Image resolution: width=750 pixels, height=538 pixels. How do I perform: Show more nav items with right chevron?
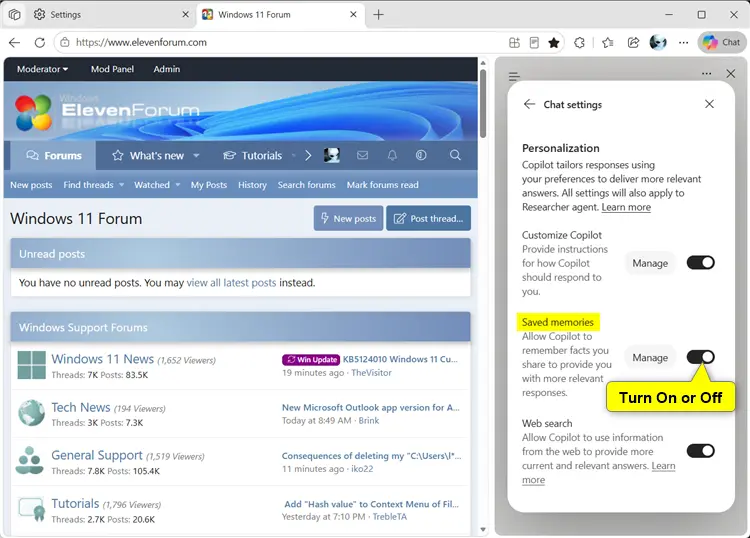(308, 156)
